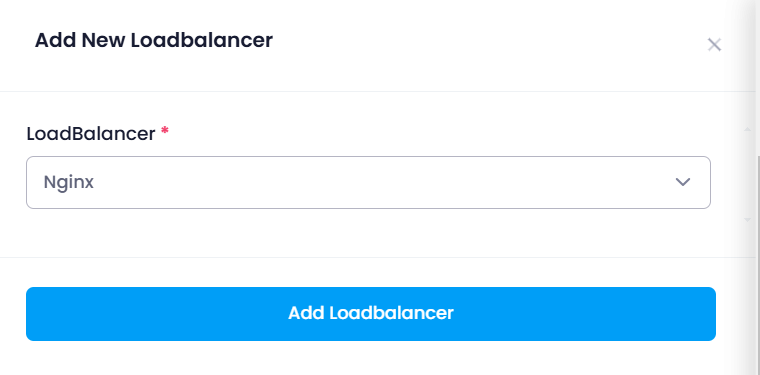Click the down triangle of inner scrollbar
Screen dimensions: 760x375
pos(747,219)
